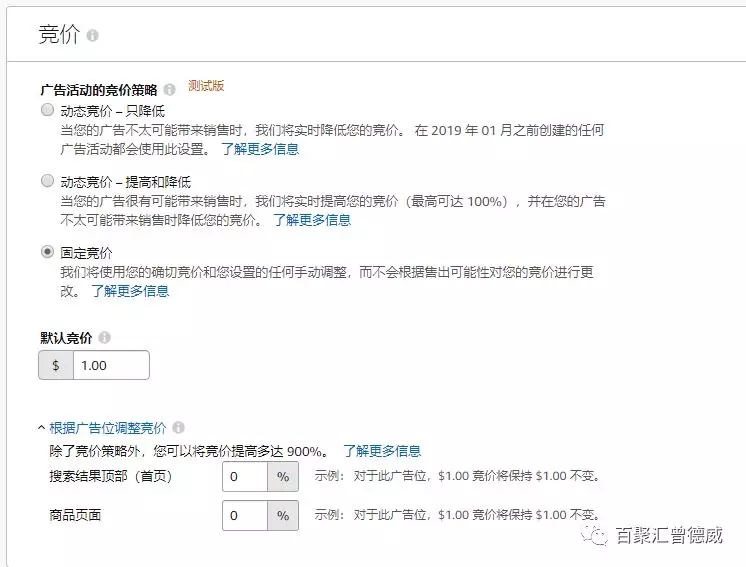Open 了解更多信息 link under 固定竞价

tap(130, 291)
